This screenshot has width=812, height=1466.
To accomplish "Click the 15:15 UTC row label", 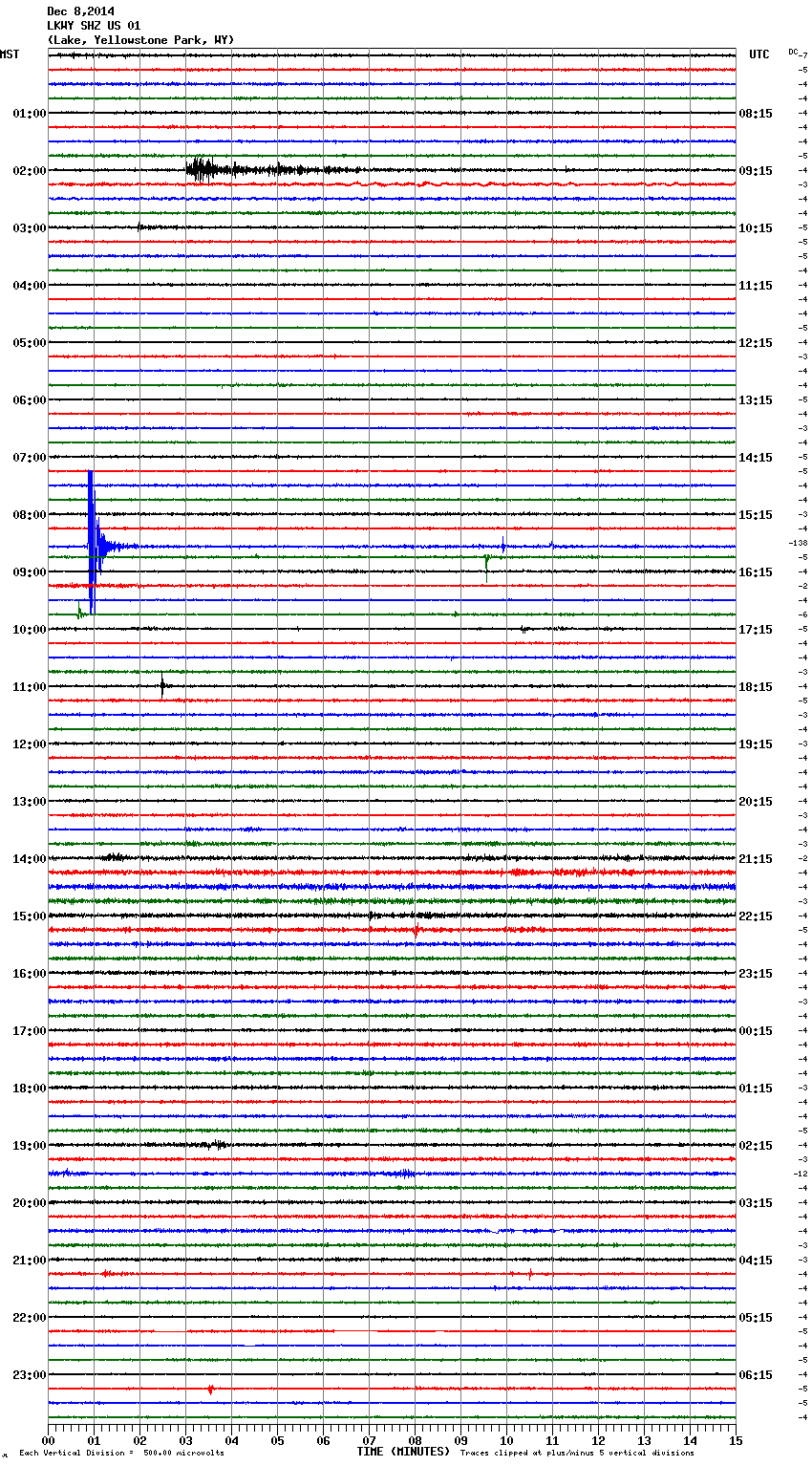I will pyautogui.click(x=756, y=515).
